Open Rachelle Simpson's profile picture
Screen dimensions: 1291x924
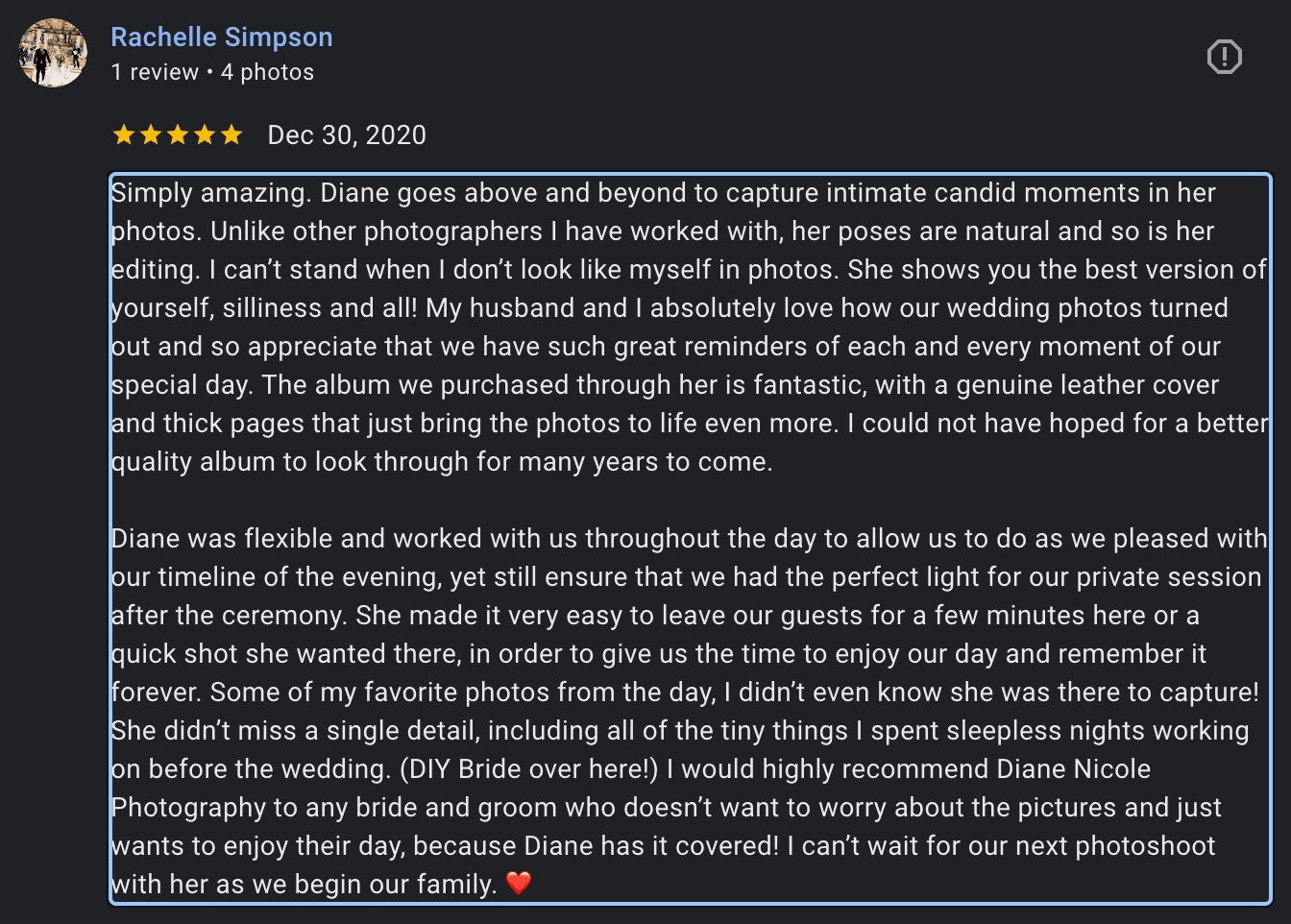pyautogui.click(x=53, y=53)
